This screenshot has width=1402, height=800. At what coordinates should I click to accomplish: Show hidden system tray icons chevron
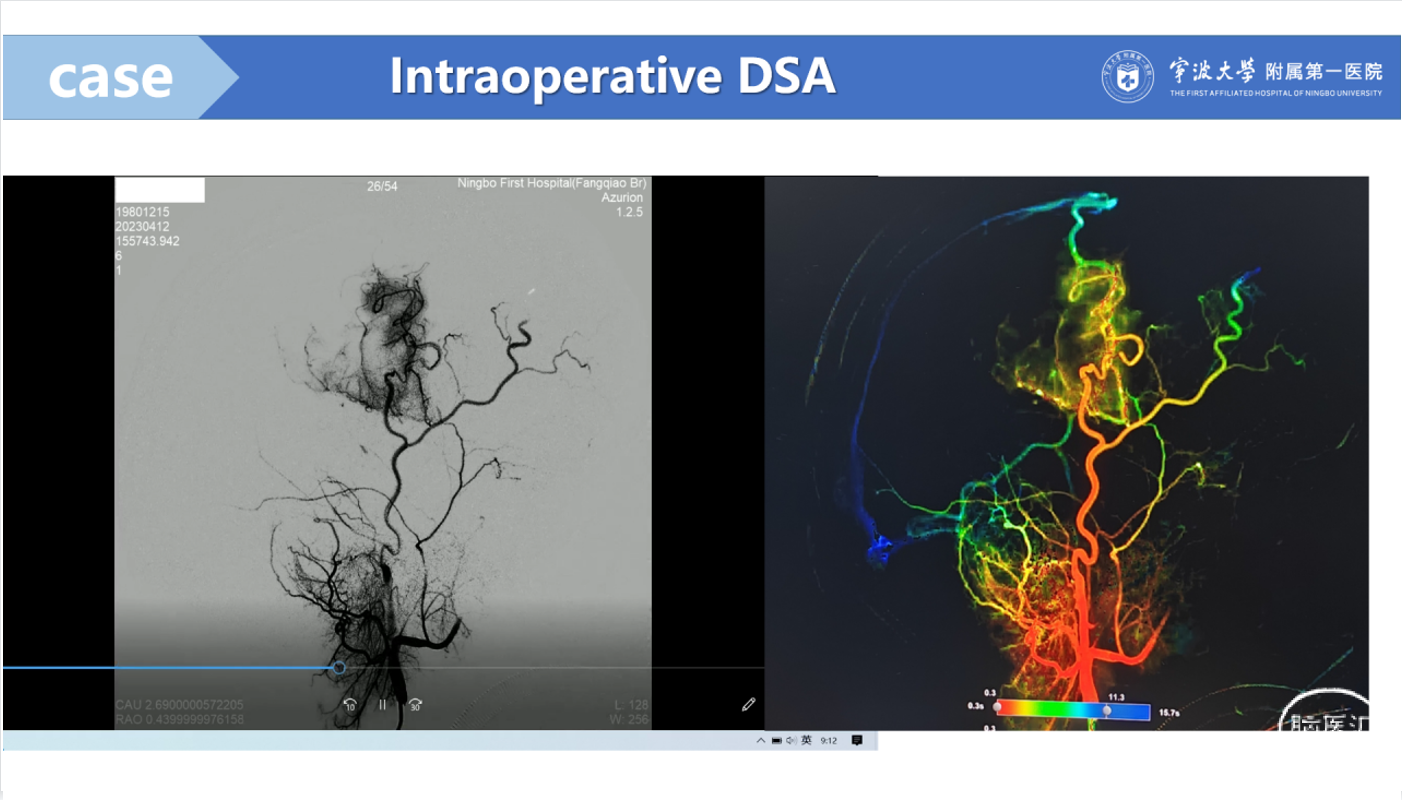pyautogui.click(x=761, y=741)
